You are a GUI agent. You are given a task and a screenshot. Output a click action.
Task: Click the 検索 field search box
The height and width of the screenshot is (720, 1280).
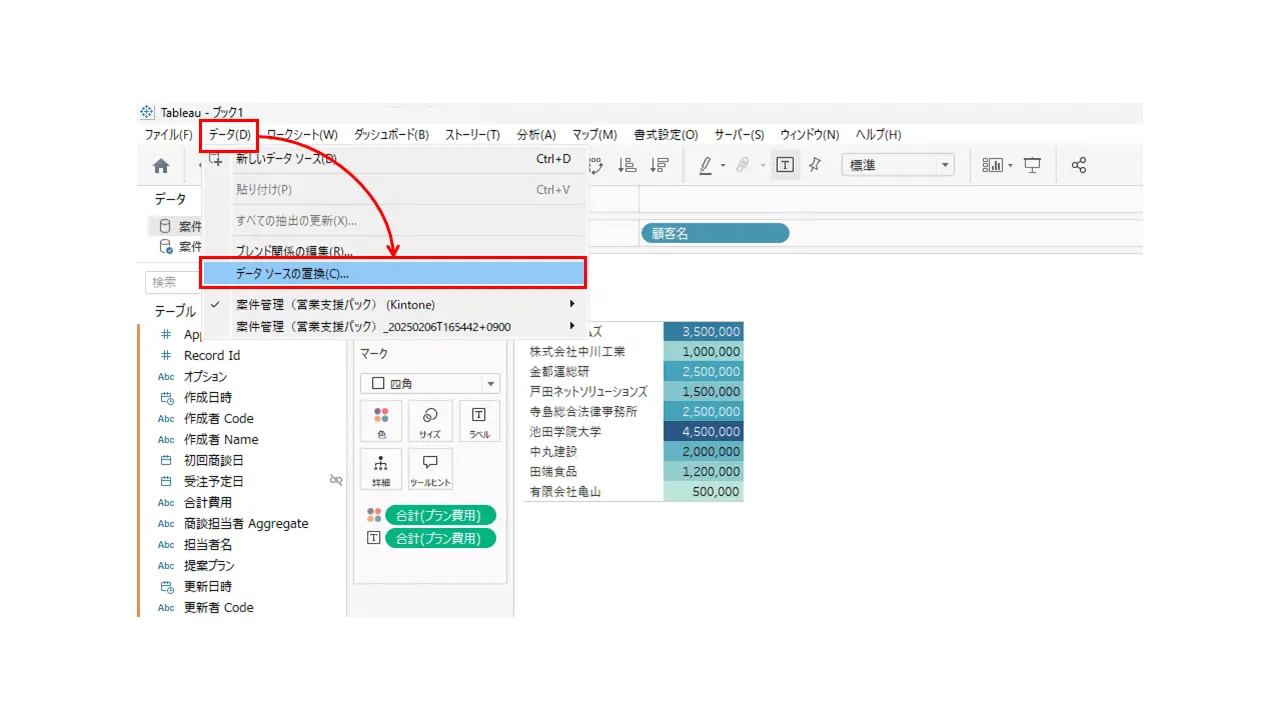coord(174,283)
